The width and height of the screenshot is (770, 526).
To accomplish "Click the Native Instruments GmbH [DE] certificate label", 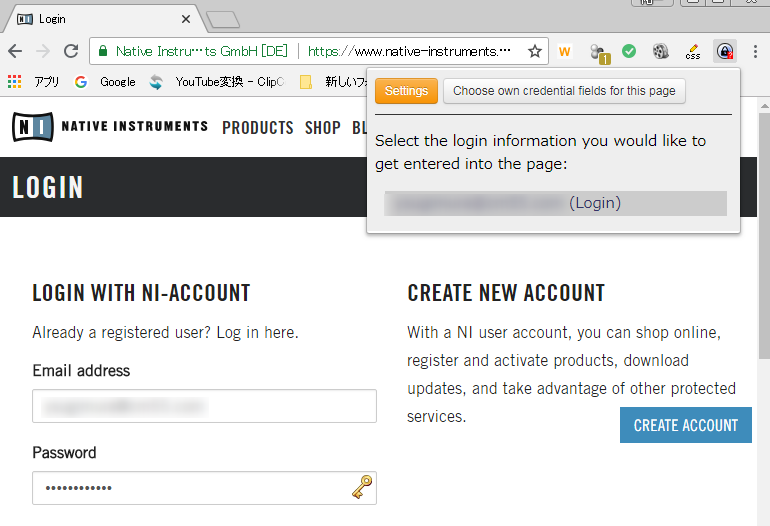I will (202, 51).
